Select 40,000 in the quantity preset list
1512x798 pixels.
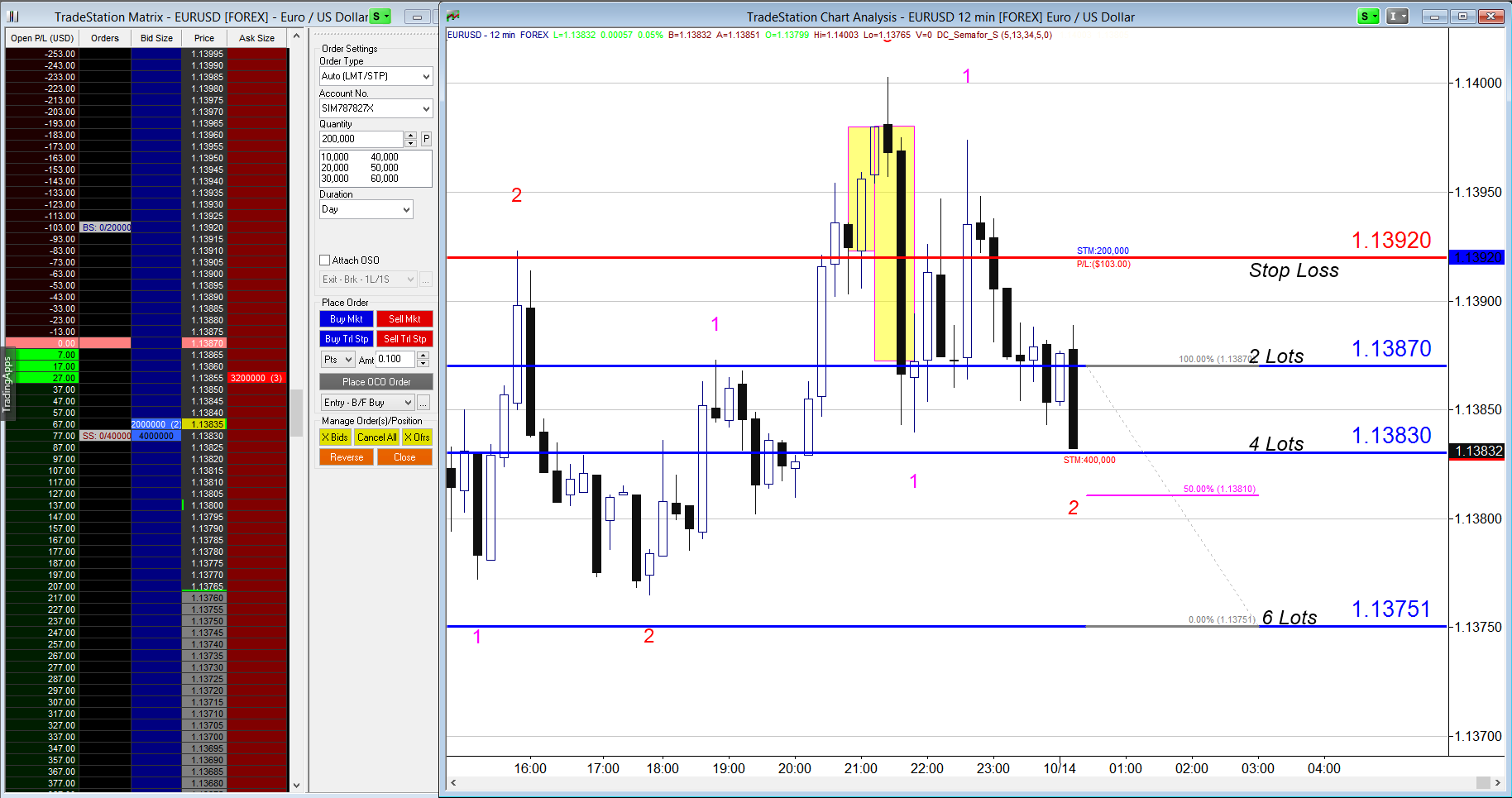pyautogui.click(x=385, y=157)
